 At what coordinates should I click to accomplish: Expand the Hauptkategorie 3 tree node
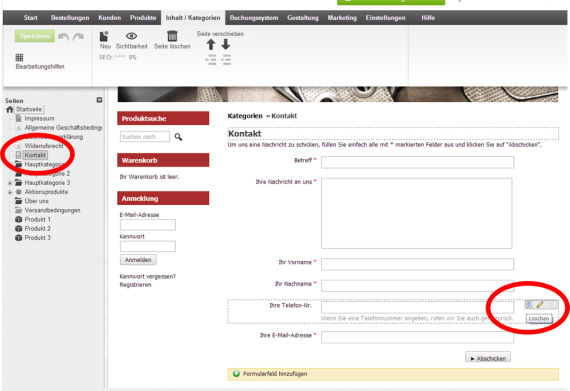10,183
